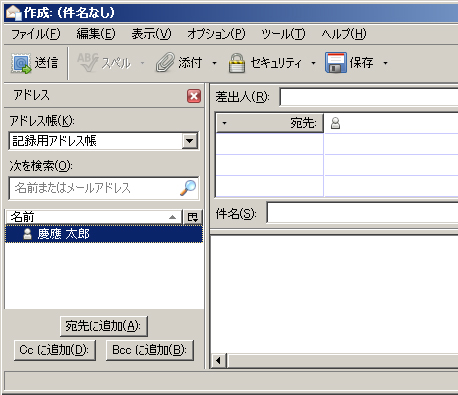The image size is (458, 395).
Task: Click the セキュリティ padlock icon
Action: (237, 63)
